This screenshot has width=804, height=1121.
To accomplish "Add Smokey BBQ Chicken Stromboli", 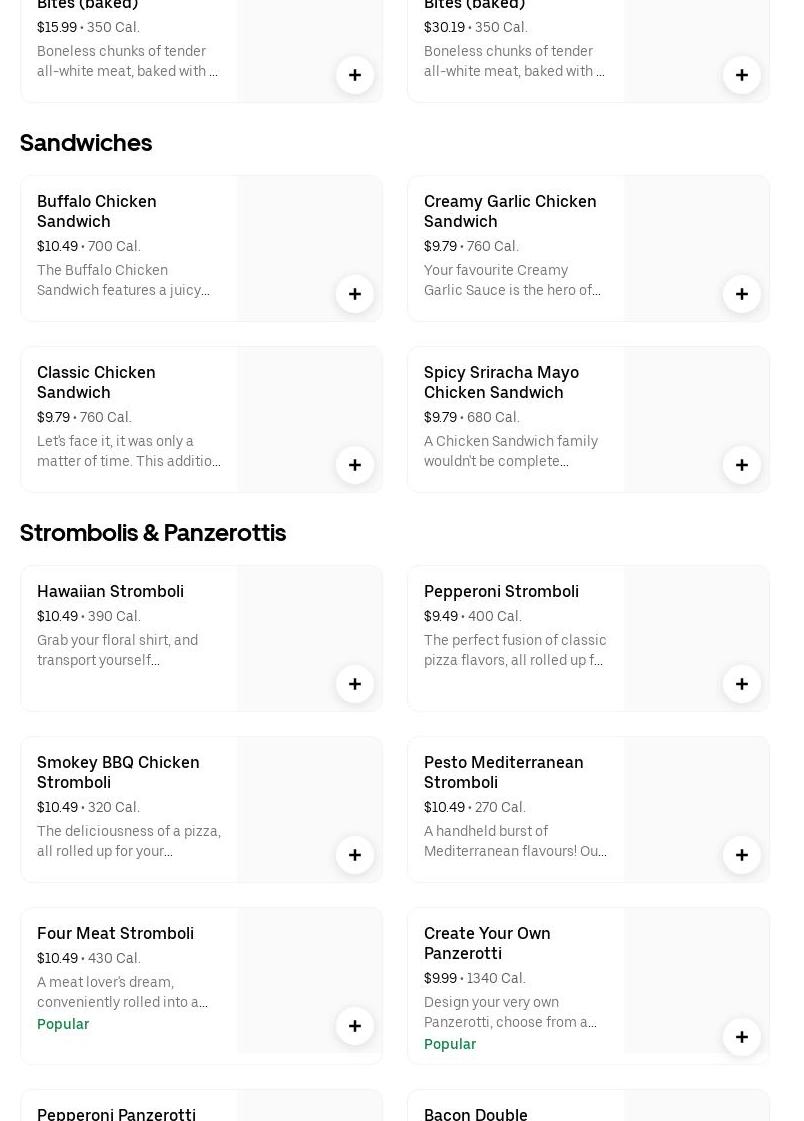I will pyautogui.click(x=355, y=855).
